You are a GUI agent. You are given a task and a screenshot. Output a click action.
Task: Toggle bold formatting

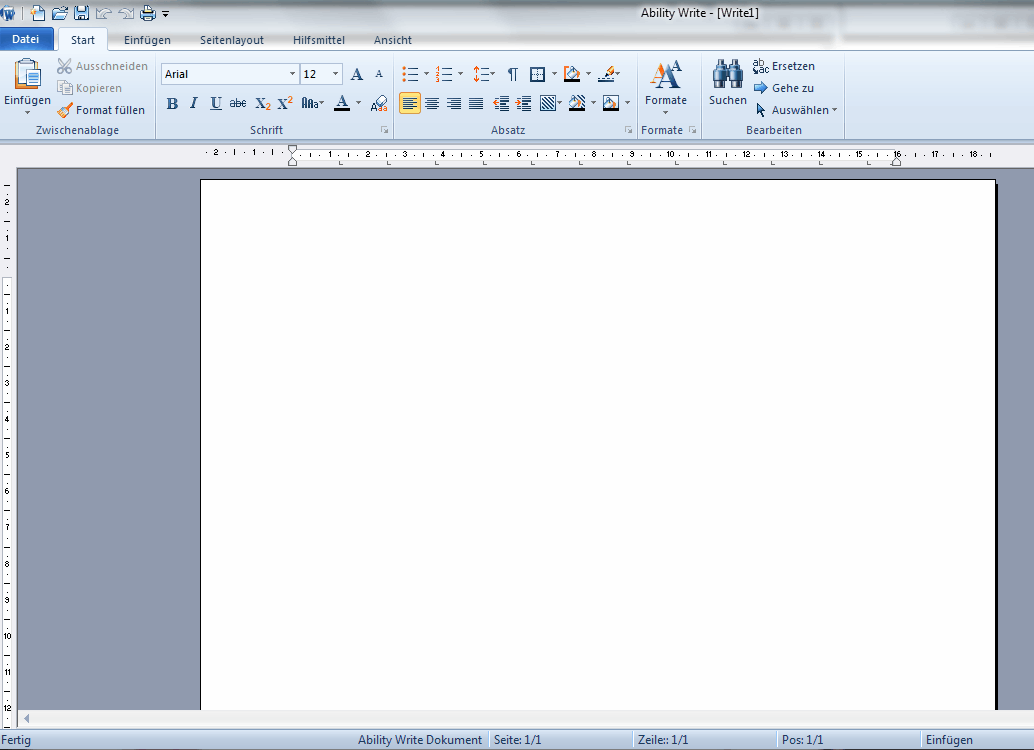pyautogui.click(x=172, y=104)
